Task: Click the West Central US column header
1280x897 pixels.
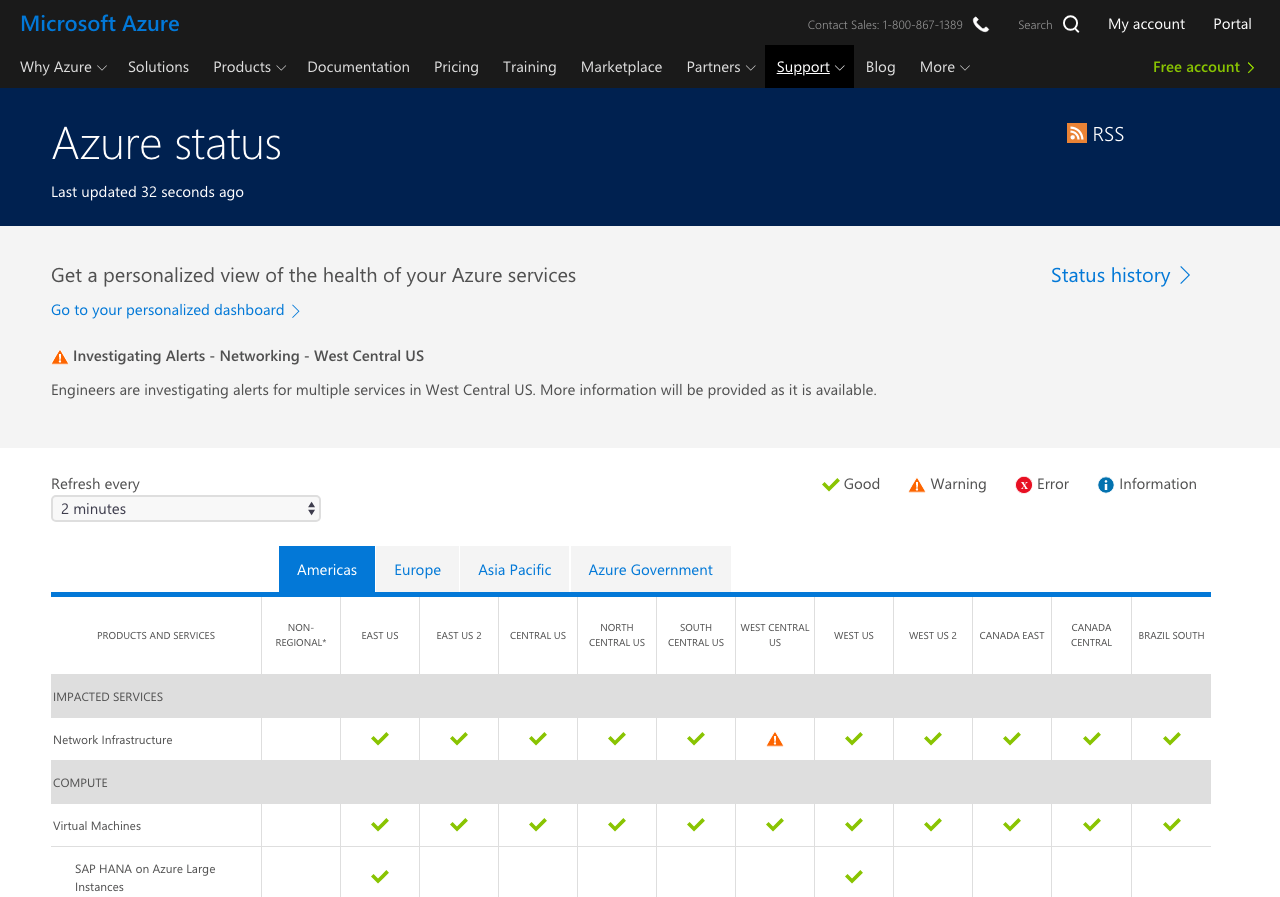Action: (x=775, y=635)
